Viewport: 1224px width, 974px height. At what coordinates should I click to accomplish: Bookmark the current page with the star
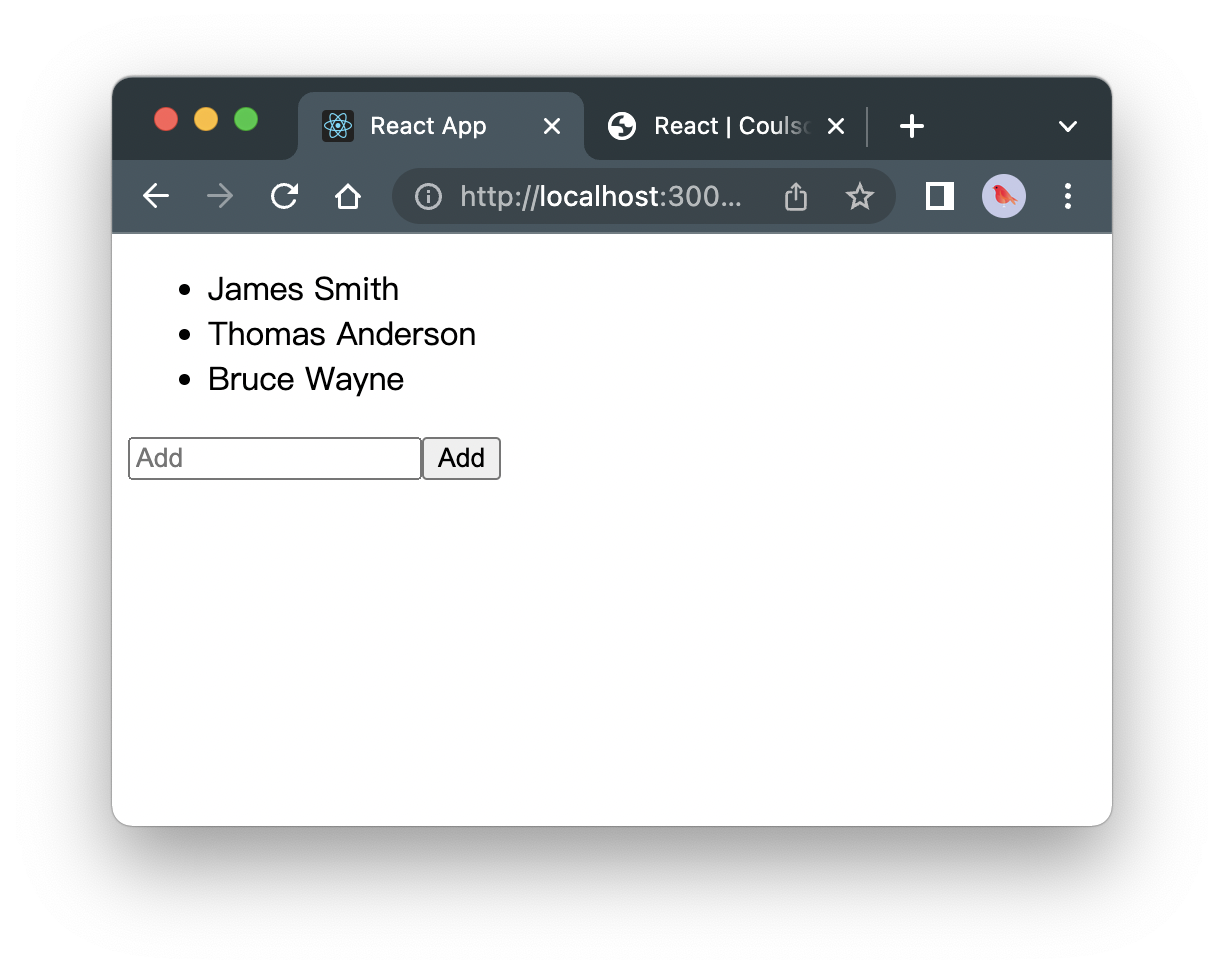(860, 196)
